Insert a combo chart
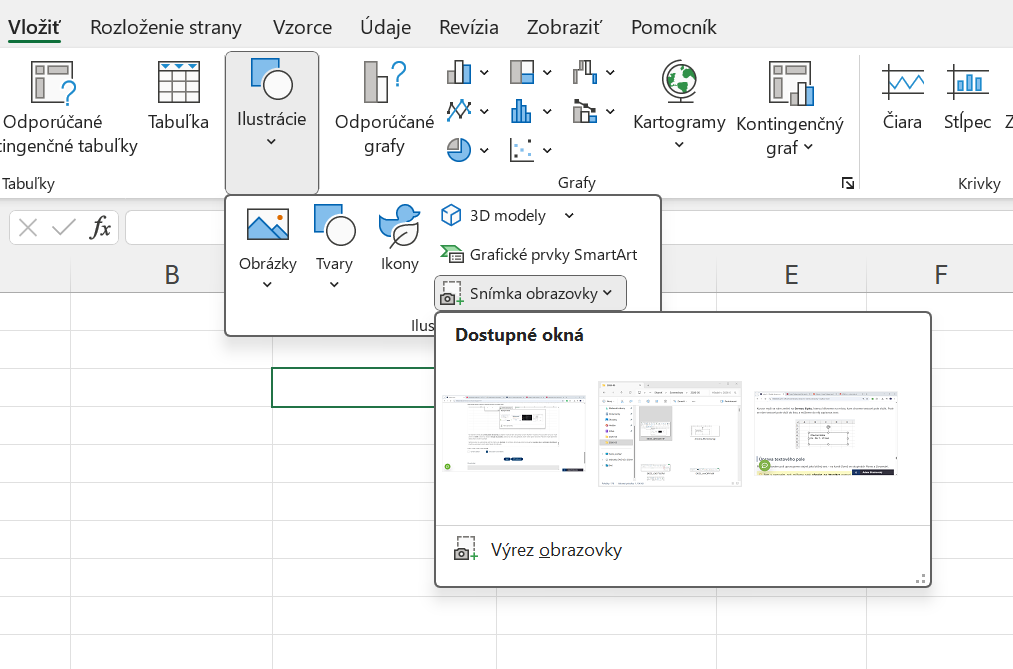The height and width of the screenshot is (669, 1013). [585, 111]
